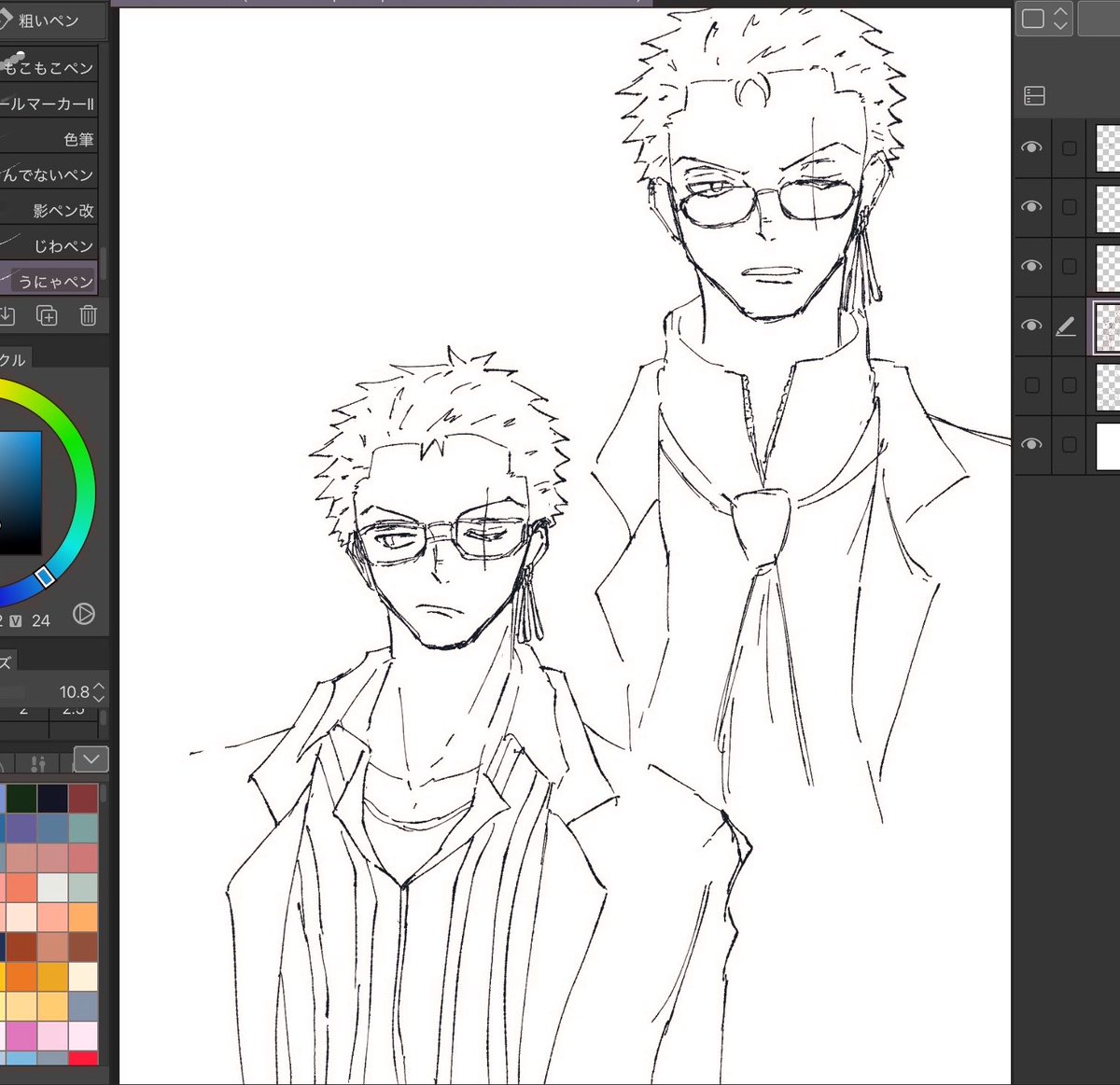Choose the マーカーII sub tool
The image size is (1120, 1085).
pos(49,104)
